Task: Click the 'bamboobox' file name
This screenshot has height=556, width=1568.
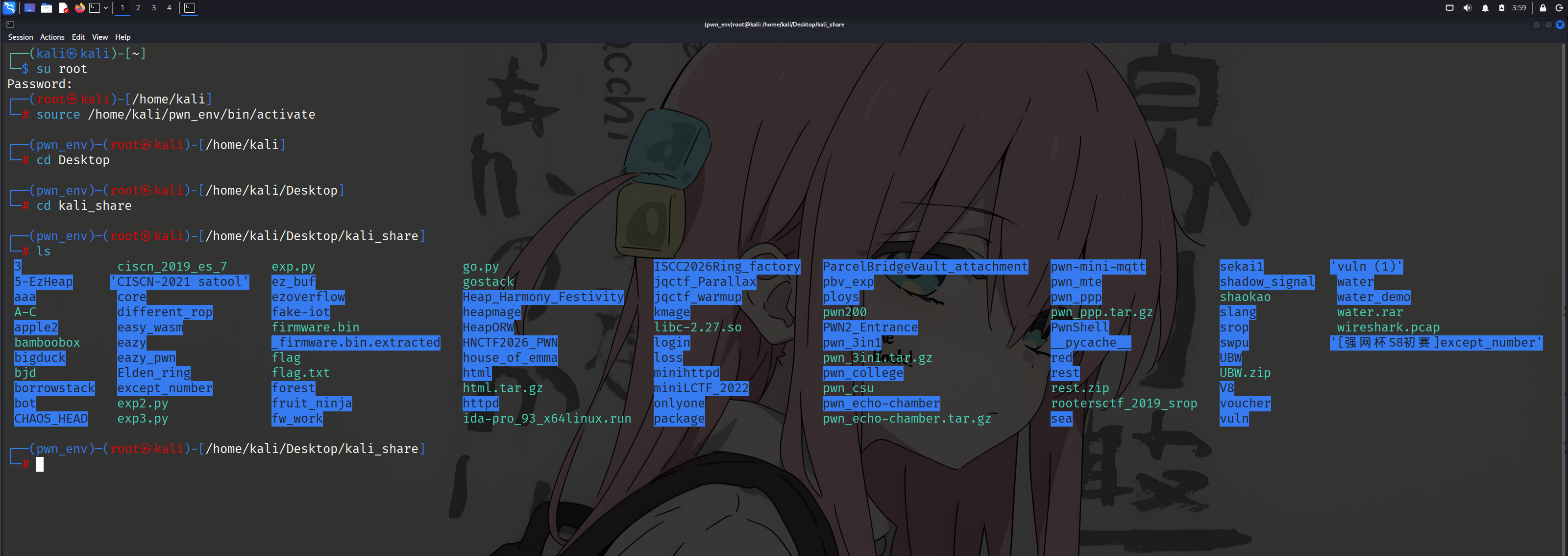Action: point(48,343)
